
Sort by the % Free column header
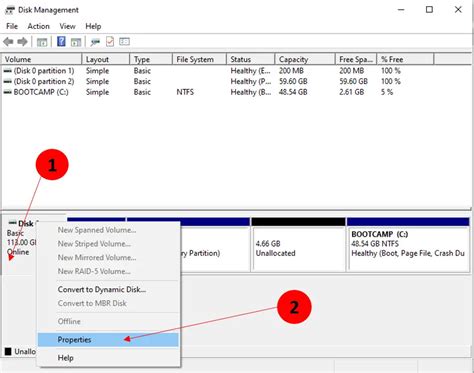coord(405,59)
